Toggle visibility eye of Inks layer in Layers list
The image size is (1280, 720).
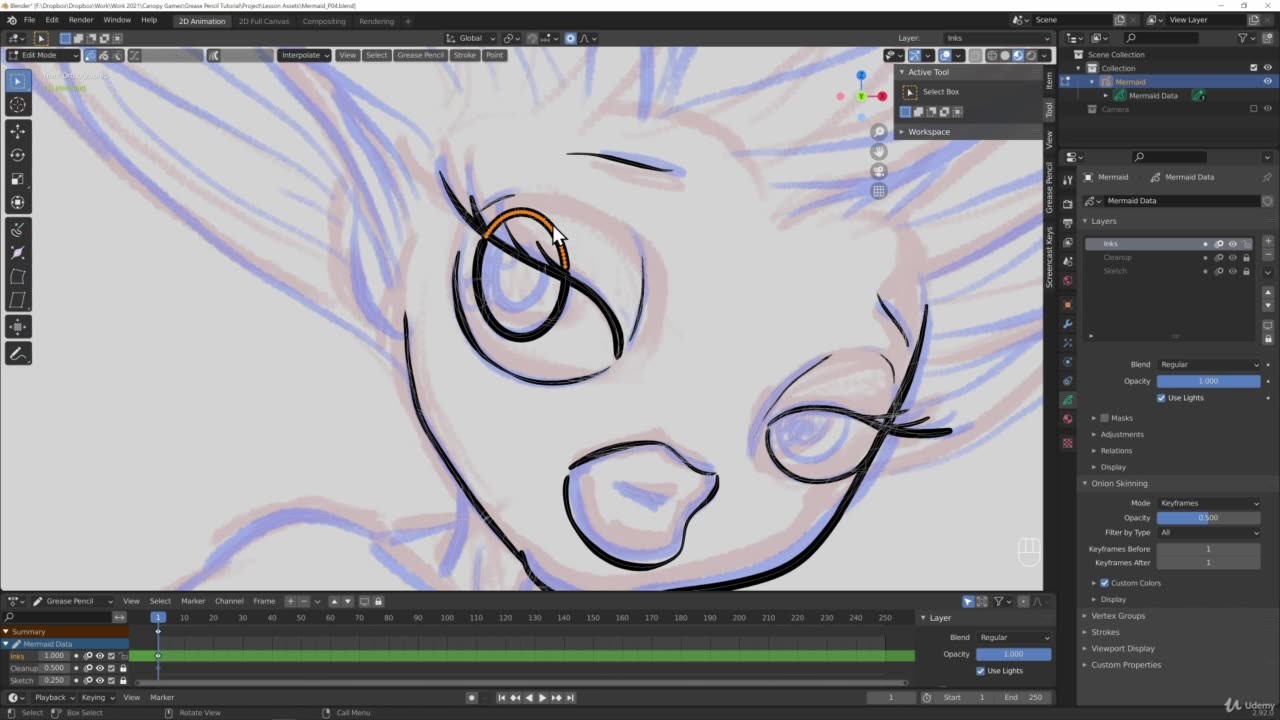point(1232,244)
